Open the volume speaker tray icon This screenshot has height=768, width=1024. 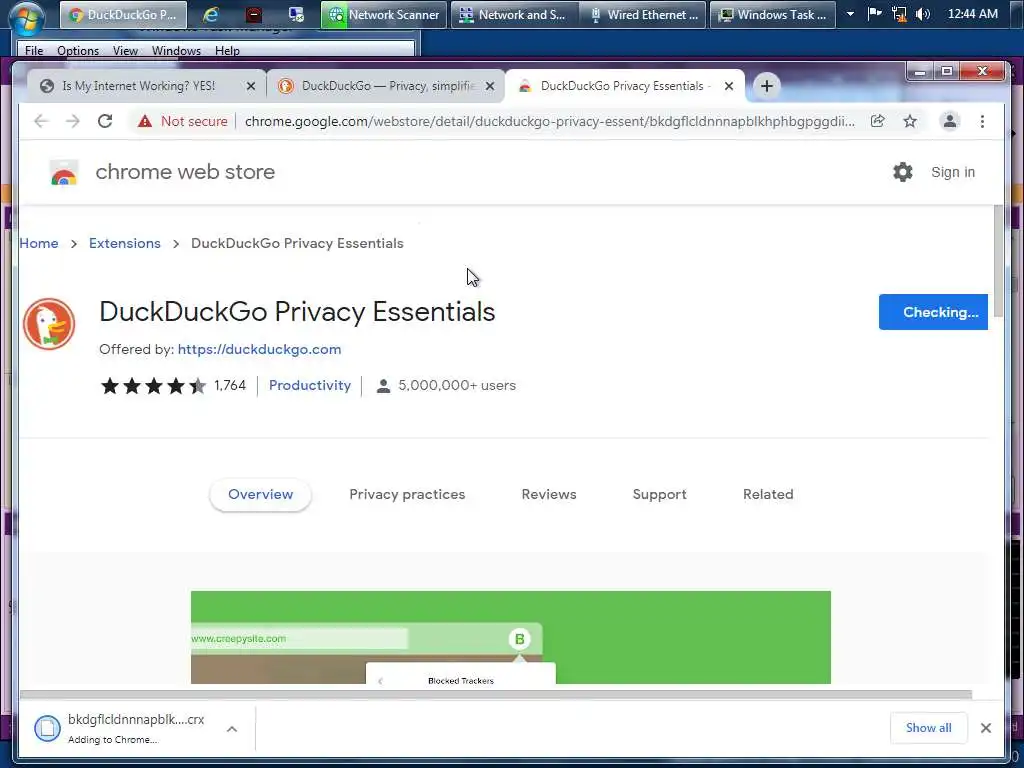coord(923,14)
